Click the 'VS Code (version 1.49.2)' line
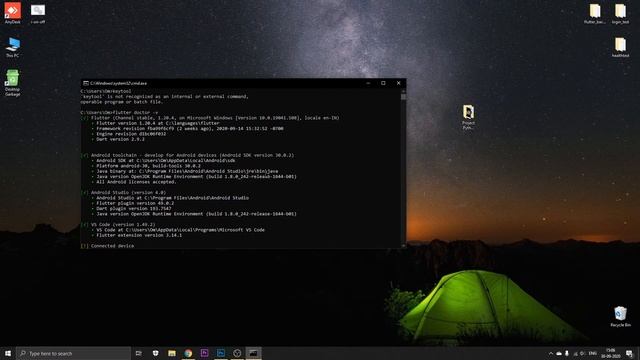 (118, 224)
